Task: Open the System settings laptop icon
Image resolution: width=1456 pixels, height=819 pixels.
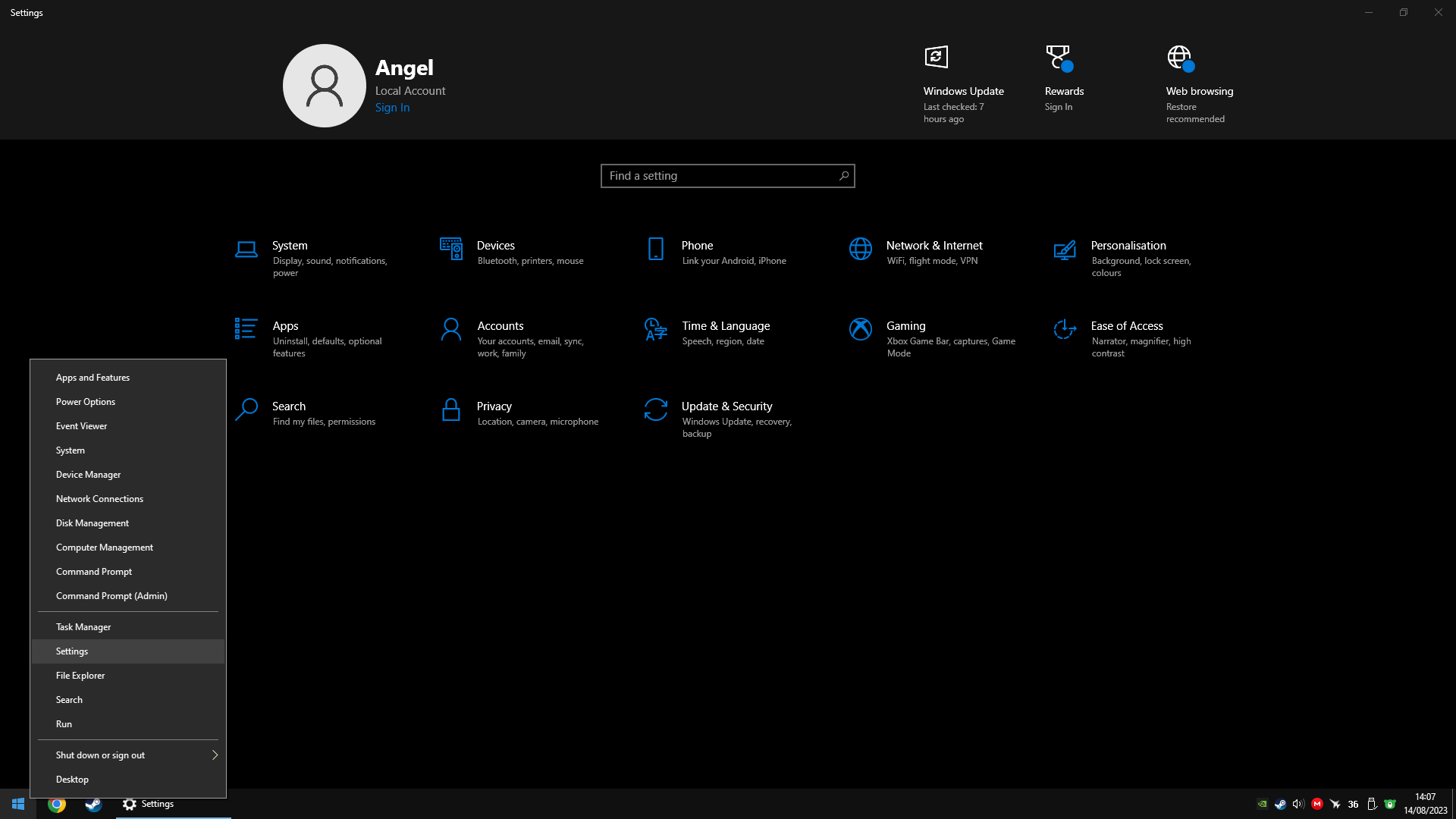Action: tap(246, 249)
